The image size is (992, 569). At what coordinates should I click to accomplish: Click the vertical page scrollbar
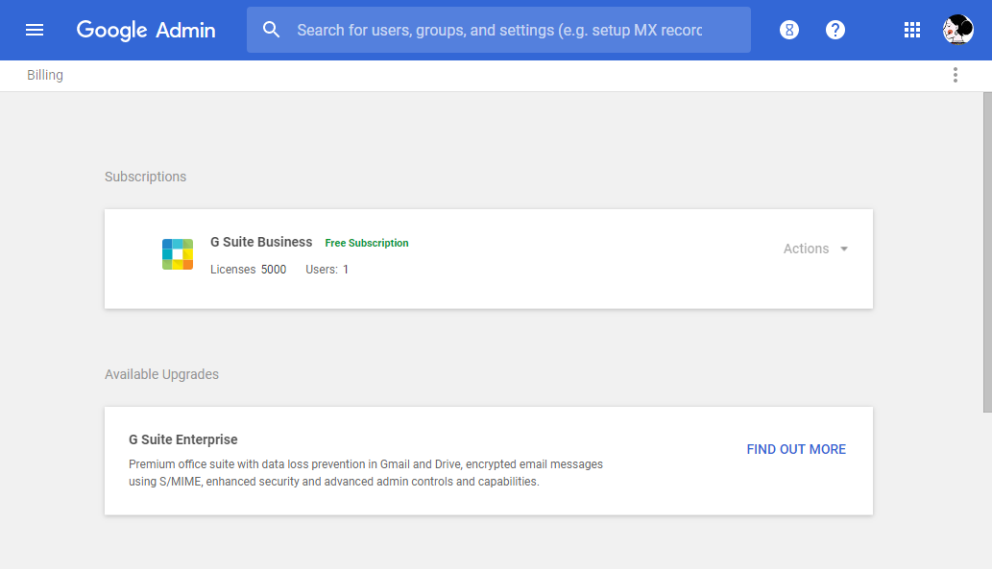pos(987,252)
